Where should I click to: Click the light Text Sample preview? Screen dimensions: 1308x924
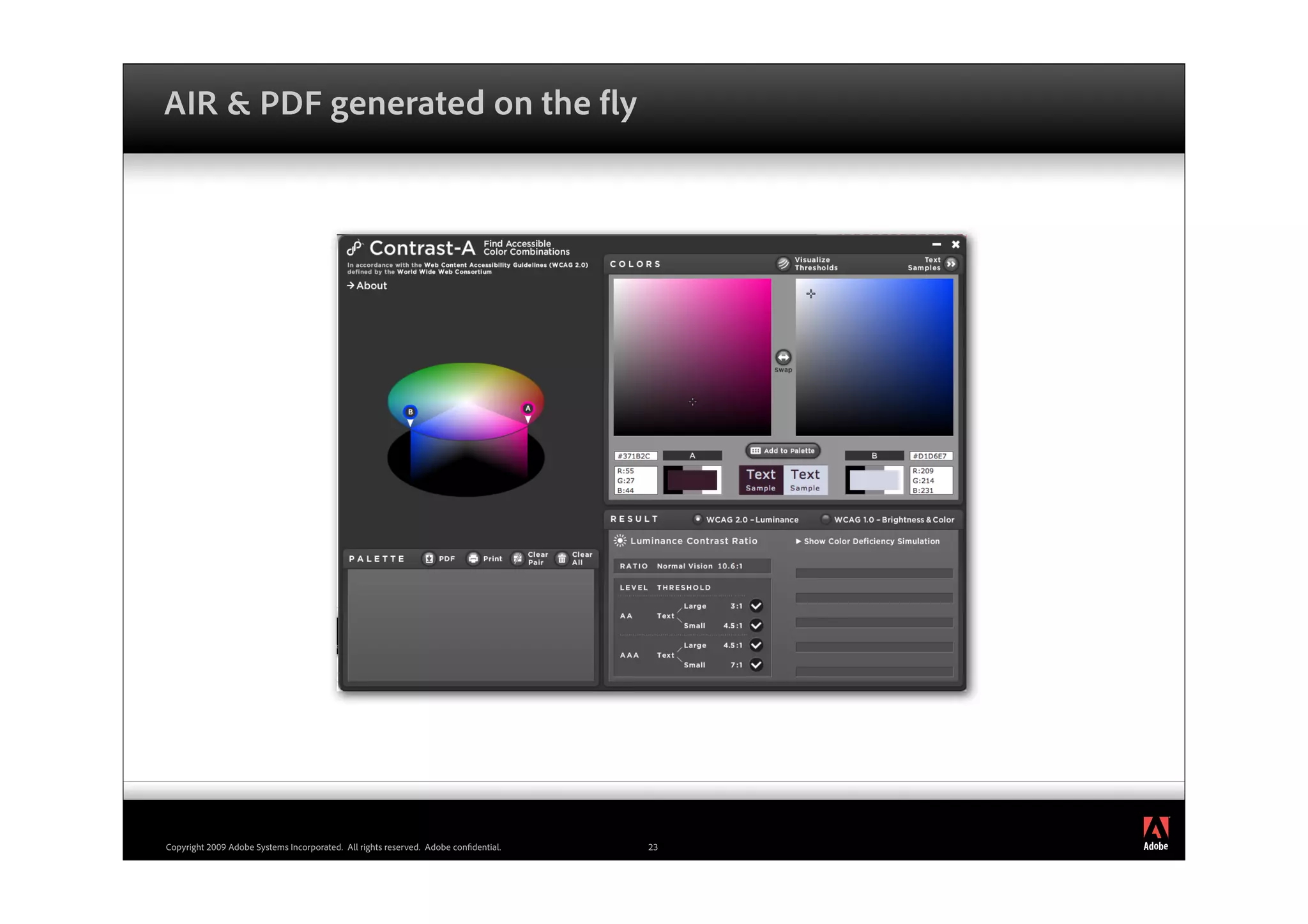pyautogui.click(x=805, y=480)
